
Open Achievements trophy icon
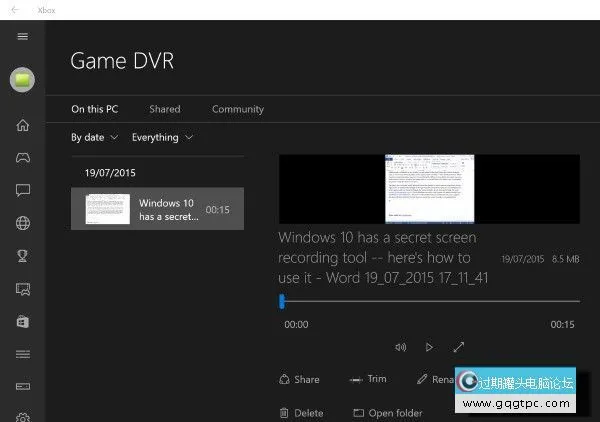click(22, 256)
